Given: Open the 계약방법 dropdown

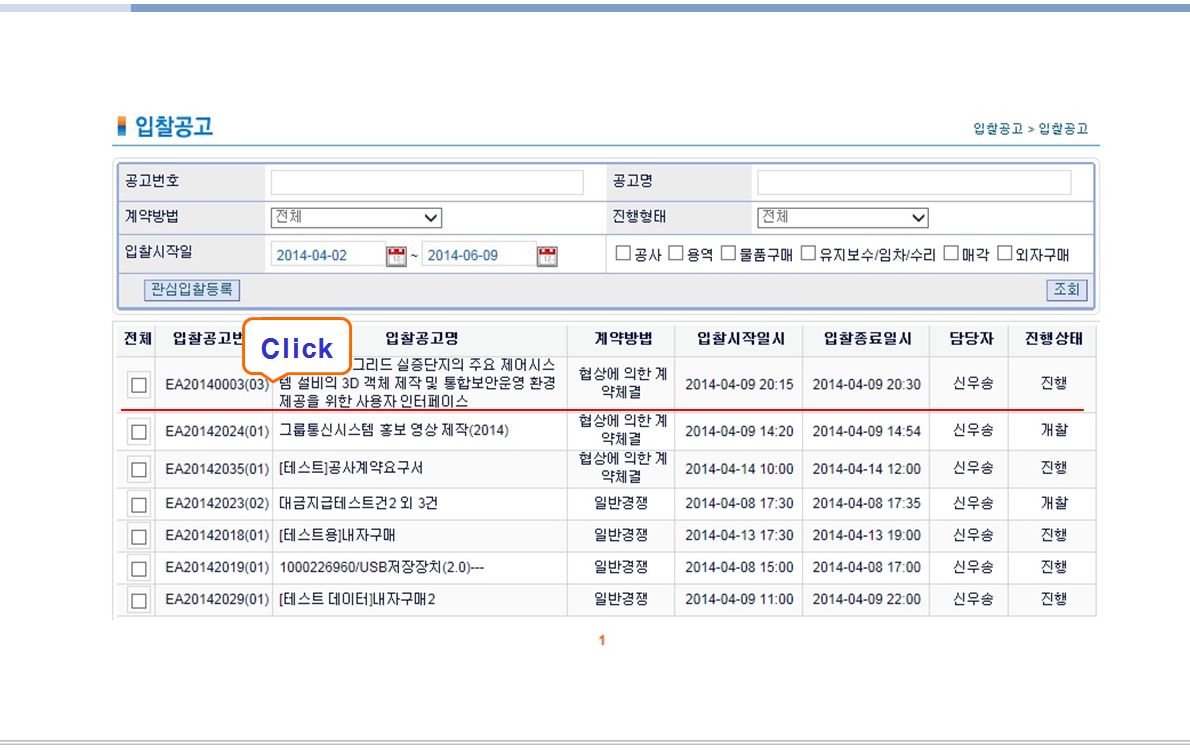Looking at the screenshot, I should pos(356,218).
